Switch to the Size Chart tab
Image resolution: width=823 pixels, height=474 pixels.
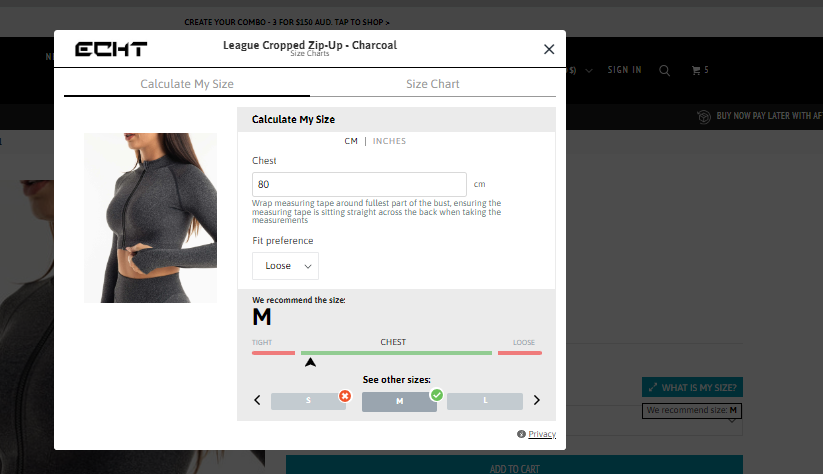point(433,84)
